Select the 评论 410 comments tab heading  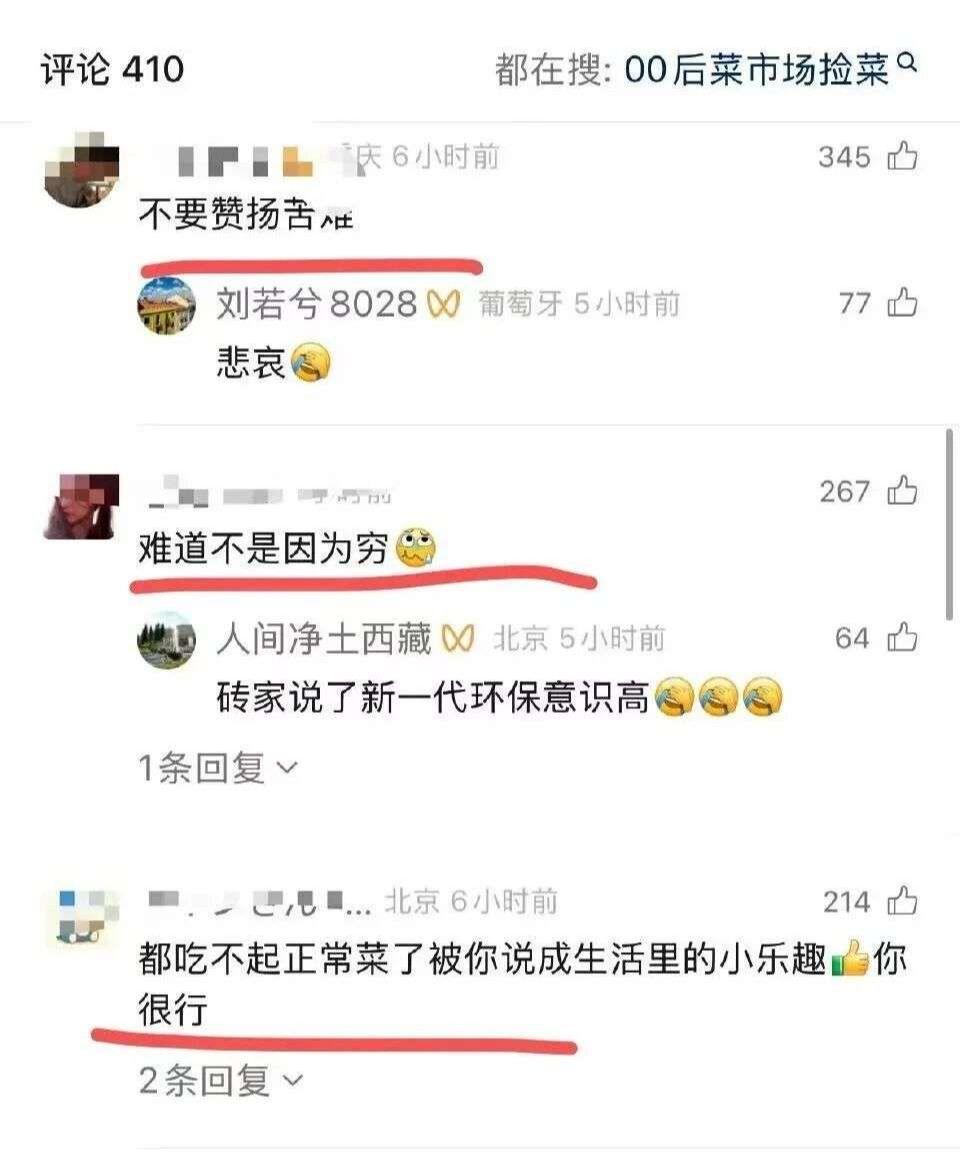click(112, 69)
